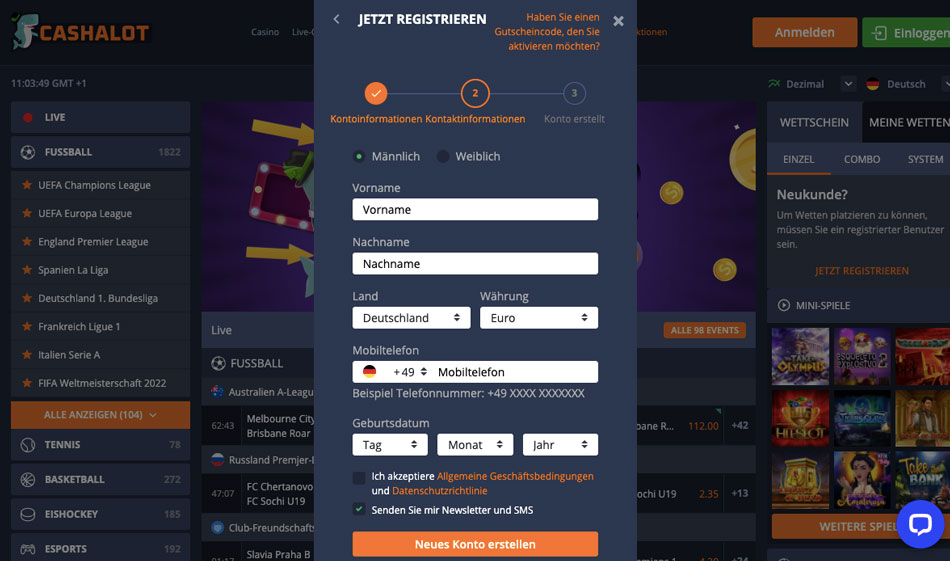Image resolution: width=950 pixels, height=561 pixels.
Task: Open the Land dropdown showing Deutschland
Action: click(411, 318)
